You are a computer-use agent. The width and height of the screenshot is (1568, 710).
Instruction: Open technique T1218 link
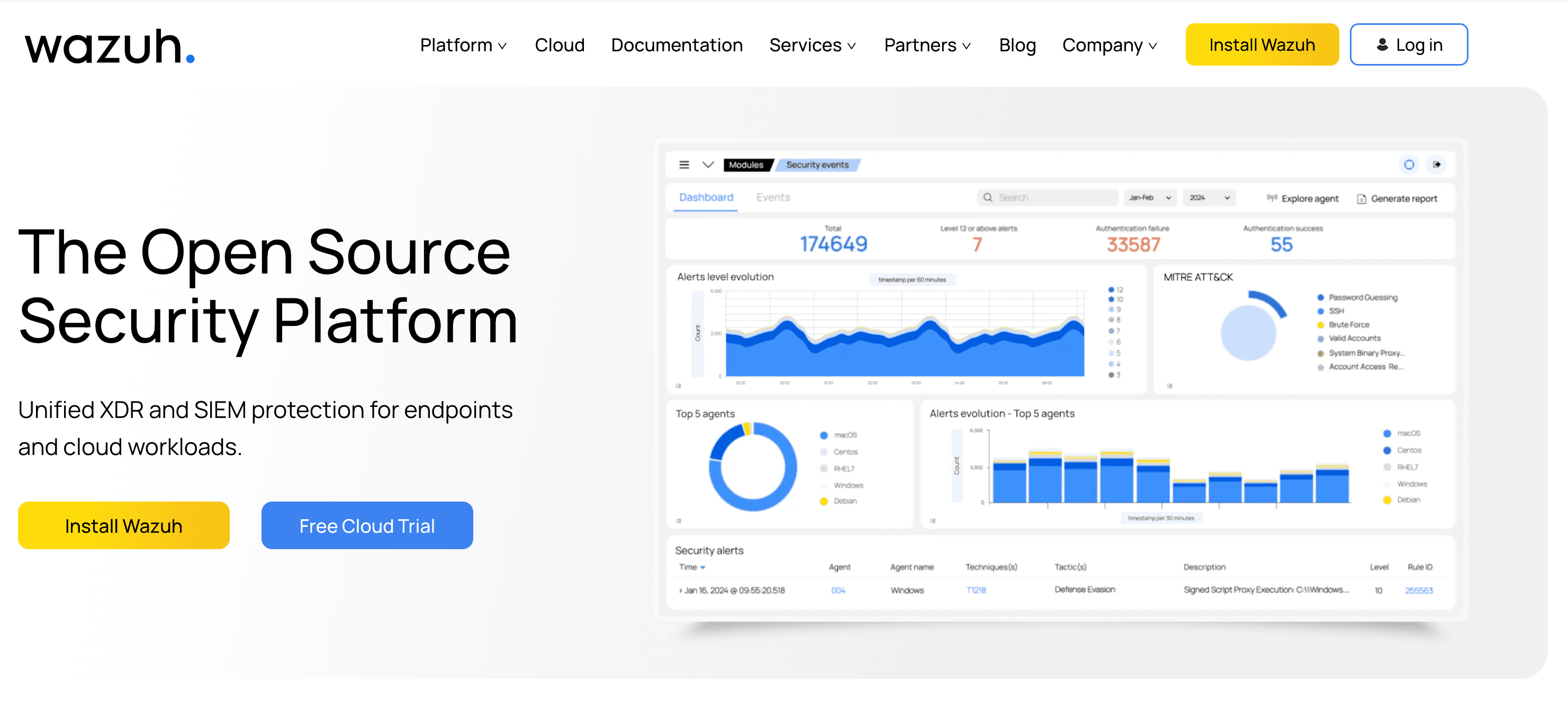(976, 590)
